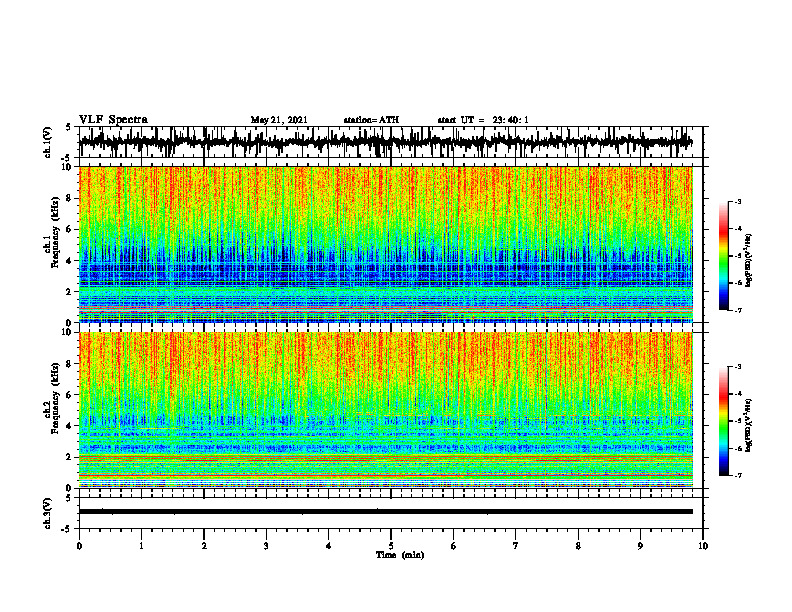Select the '2' kHz tick on ch.2 spectrogram
This screenshot has height=612, width=792.
tap(70, 457)
